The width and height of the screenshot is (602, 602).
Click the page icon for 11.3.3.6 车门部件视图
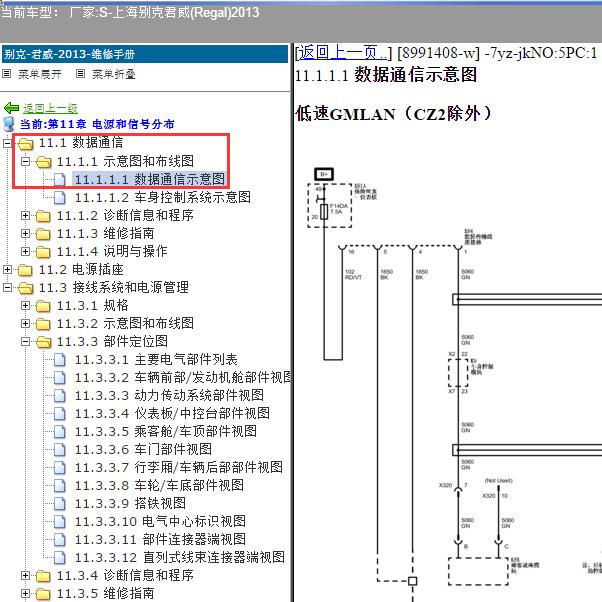click(x=60, y=450)
